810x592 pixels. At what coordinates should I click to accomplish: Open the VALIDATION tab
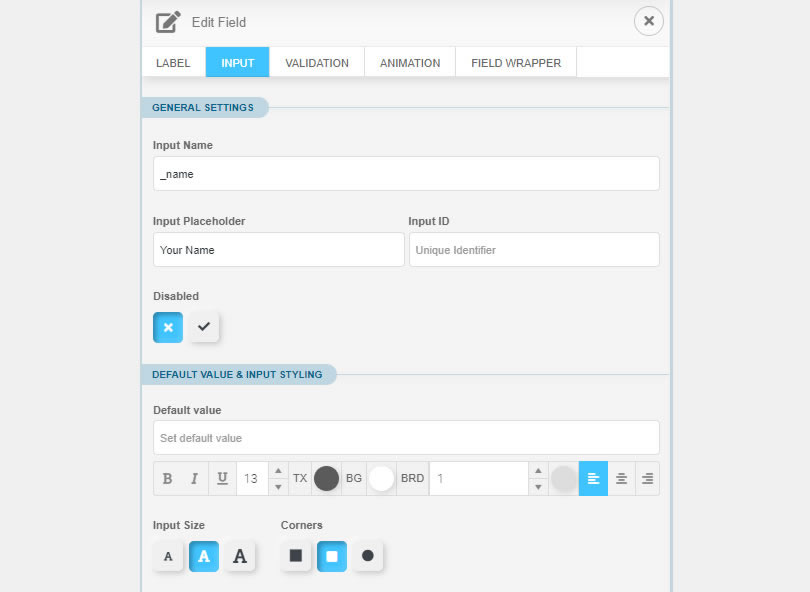[317, 63]
